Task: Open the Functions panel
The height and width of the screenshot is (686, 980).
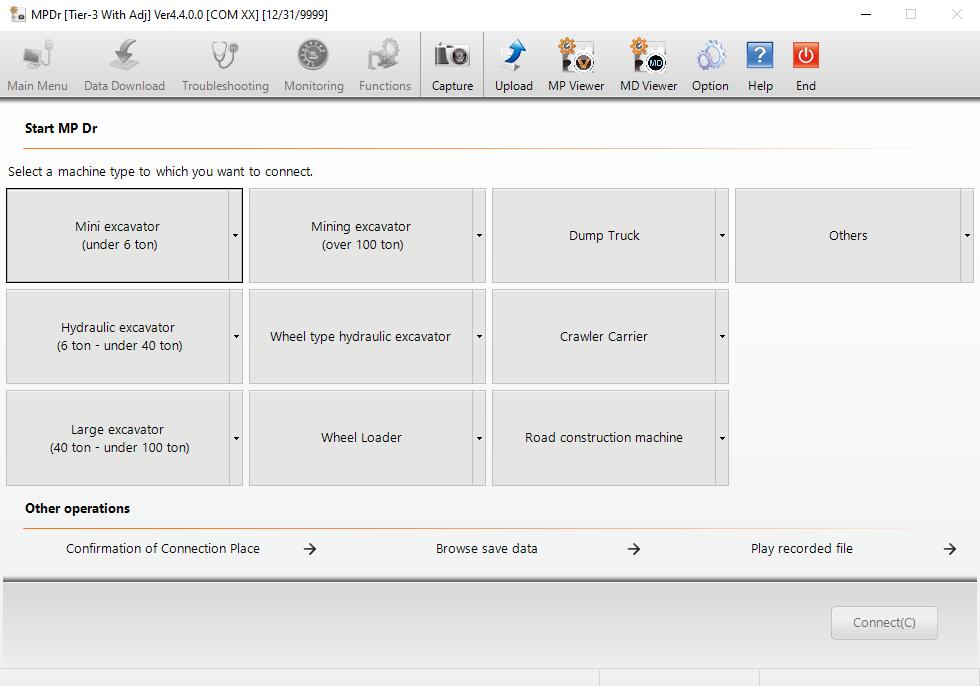Action: tap(384, 62)
